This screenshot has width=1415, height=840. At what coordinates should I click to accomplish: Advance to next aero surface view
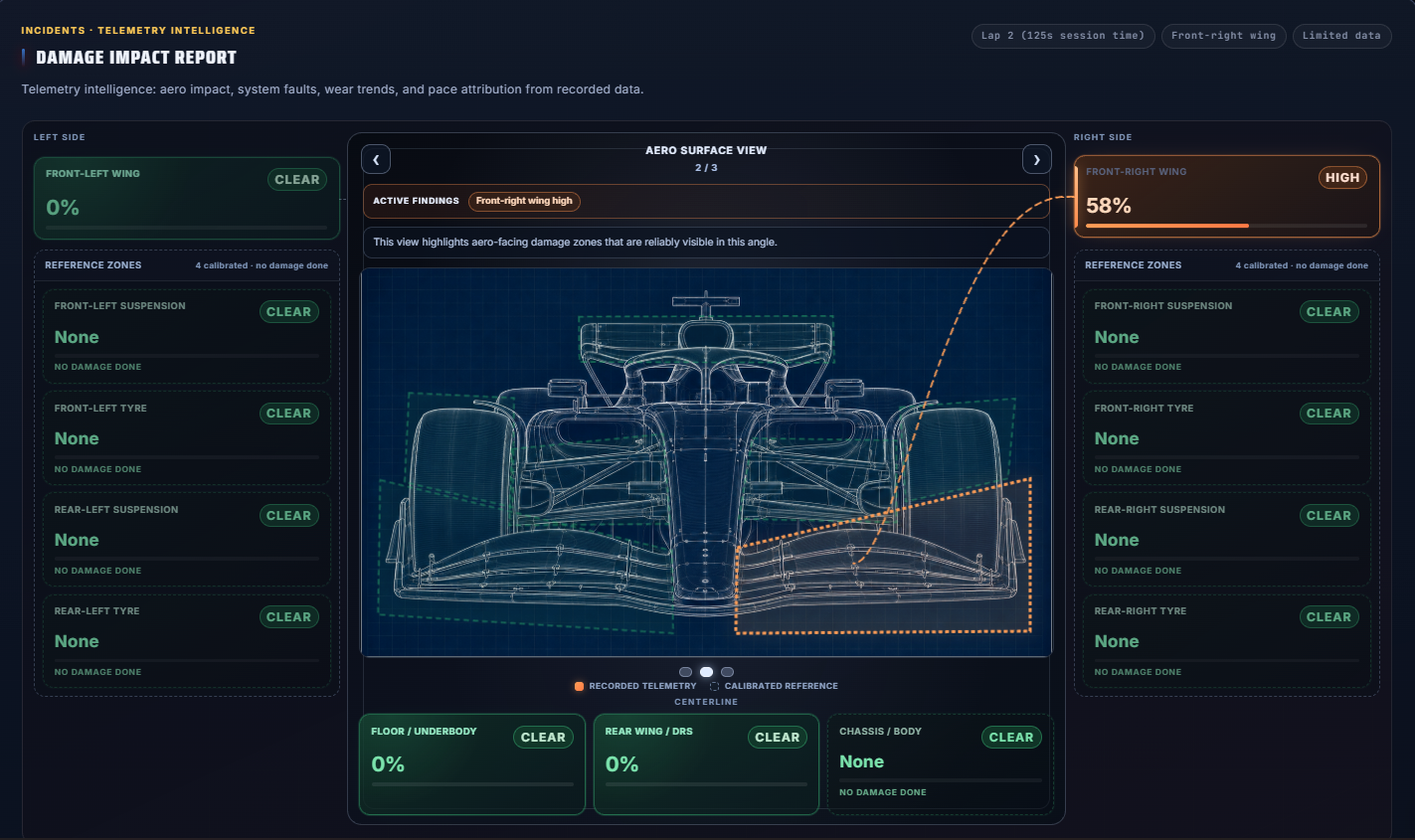coord(1036,159)
